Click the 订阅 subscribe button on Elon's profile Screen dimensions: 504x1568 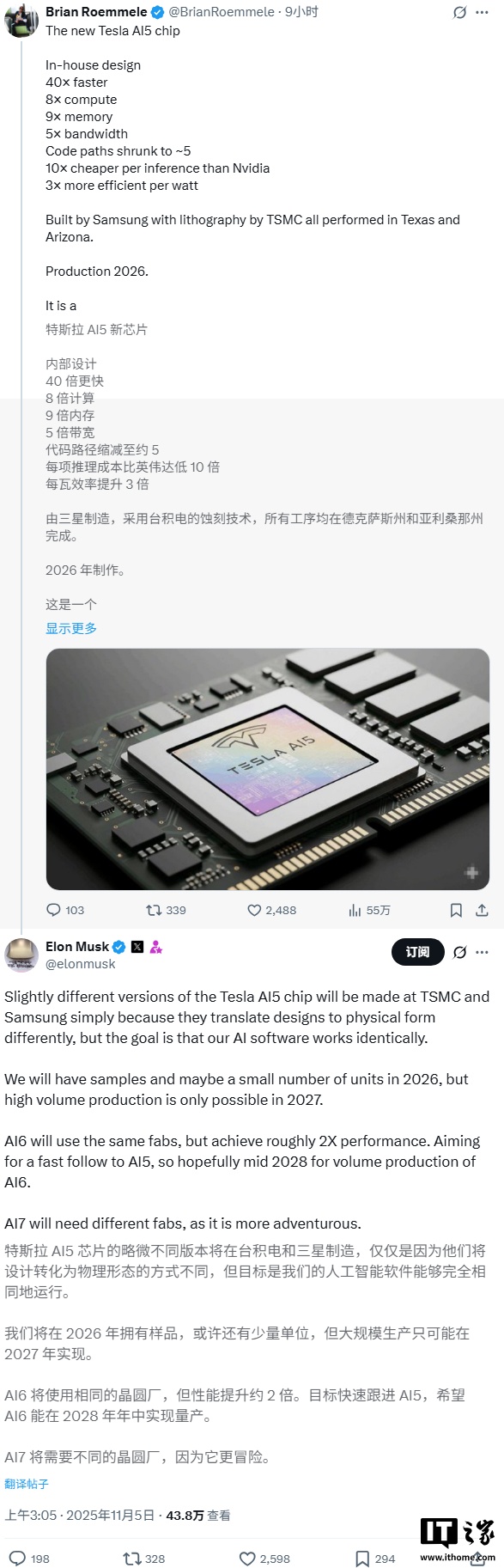tap(416, 952)
